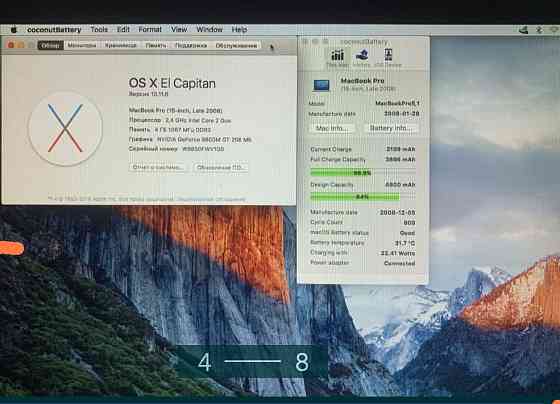Screen dimensions: 560x404
Task: Click the OS X El Capitan logo
Action: coord(65,129)
